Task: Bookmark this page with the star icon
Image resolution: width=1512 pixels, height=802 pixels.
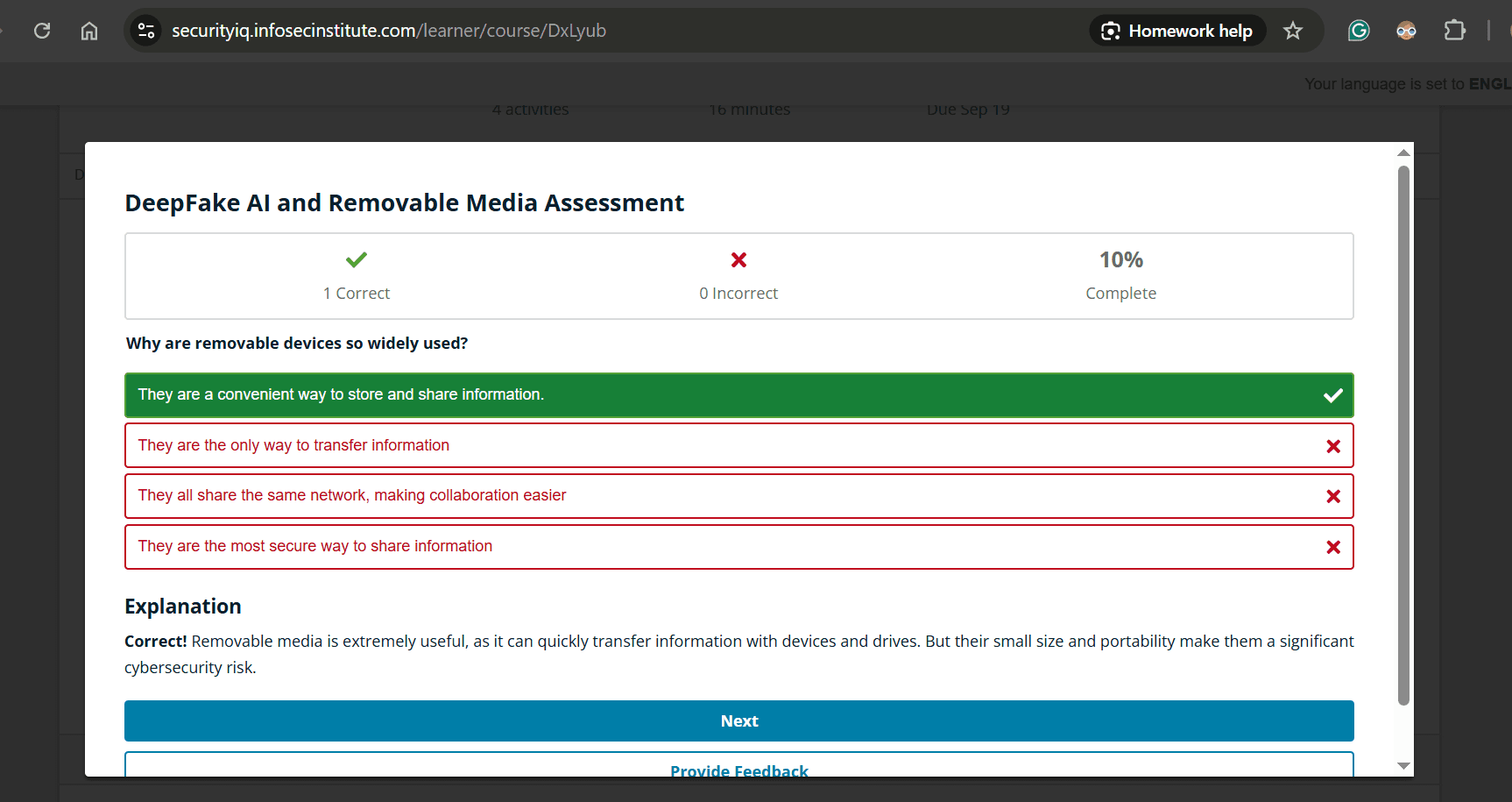Action: (1292, 31)
